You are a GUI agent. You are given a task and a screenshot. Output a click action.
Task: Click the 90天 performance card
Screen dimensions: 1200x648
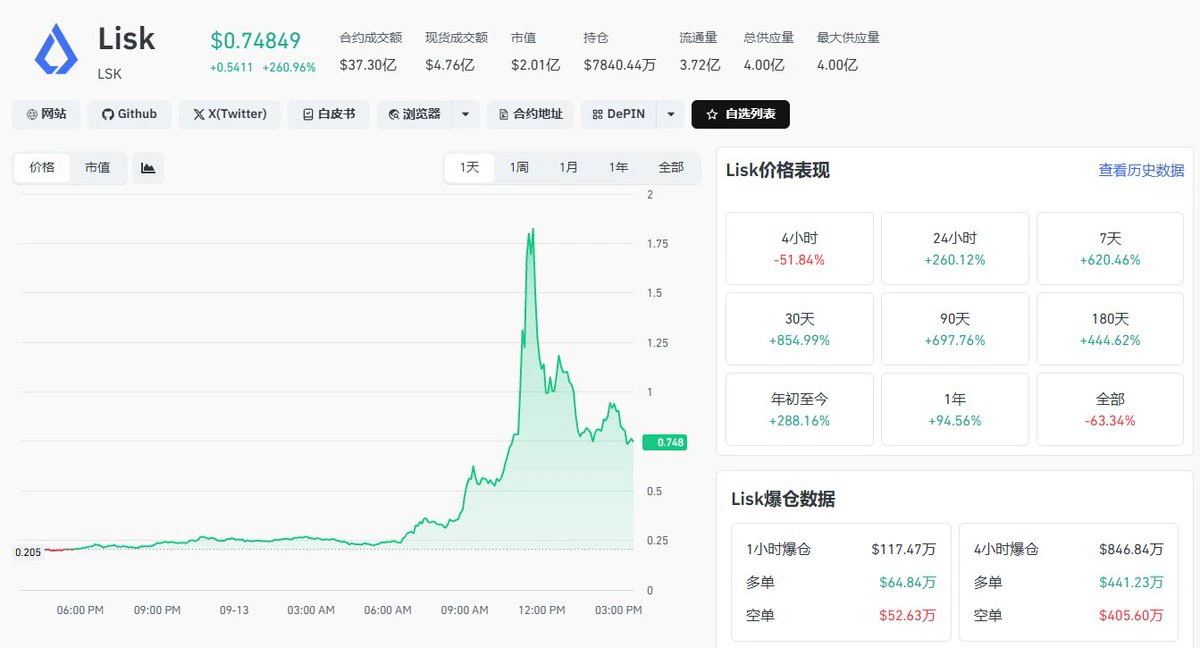click(x=954, y=329)
